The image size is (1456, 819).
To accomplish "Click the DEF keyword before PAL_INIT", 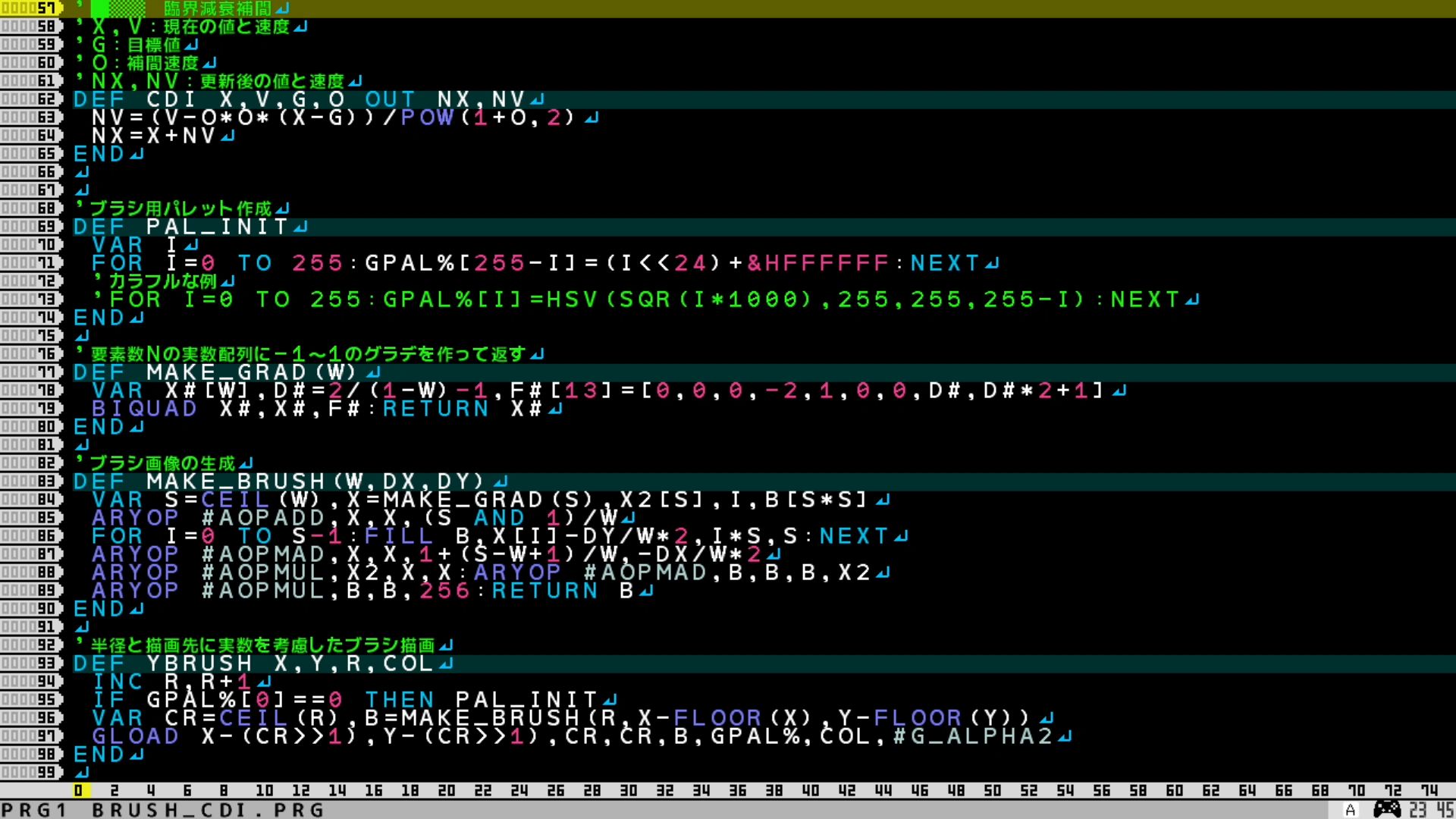I will pyautogui.click(x=99, y=227).
